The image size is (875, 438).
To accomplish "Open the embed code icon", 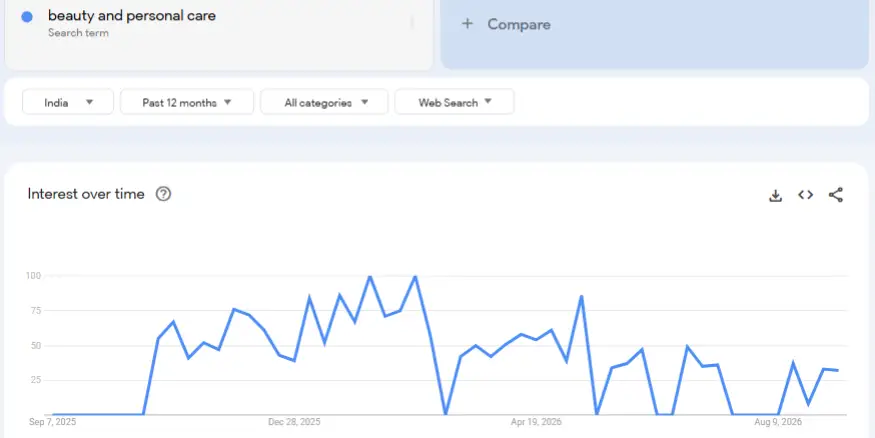I will [x=805, y=195].
